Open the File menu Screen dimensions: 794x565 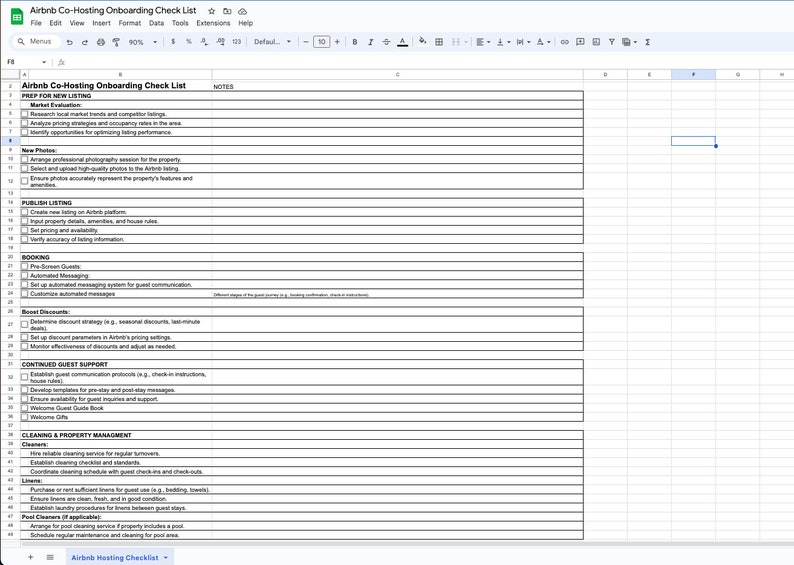coord(36,23)
